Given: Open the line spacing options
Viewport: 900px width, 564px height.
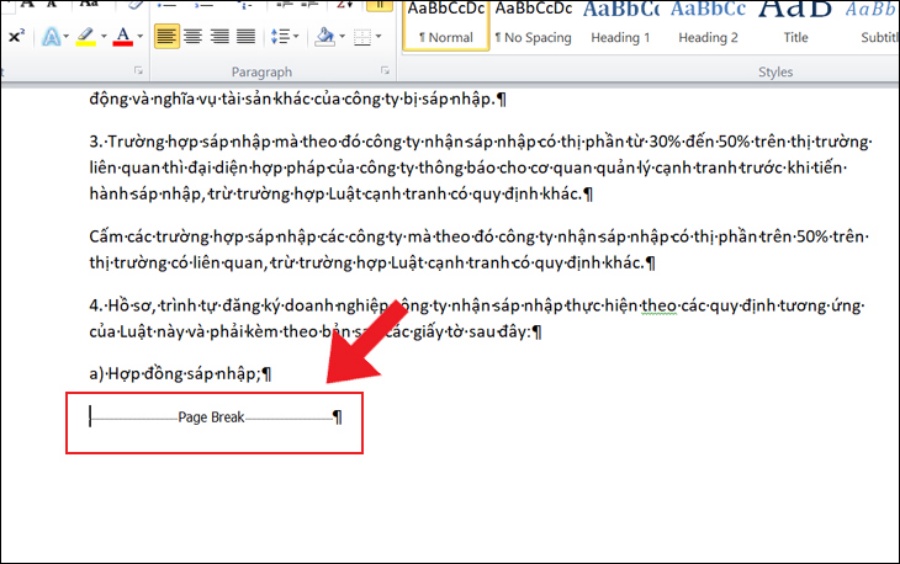Looking at the screenshot, I should pyautogui.click(x=283, y=37).
